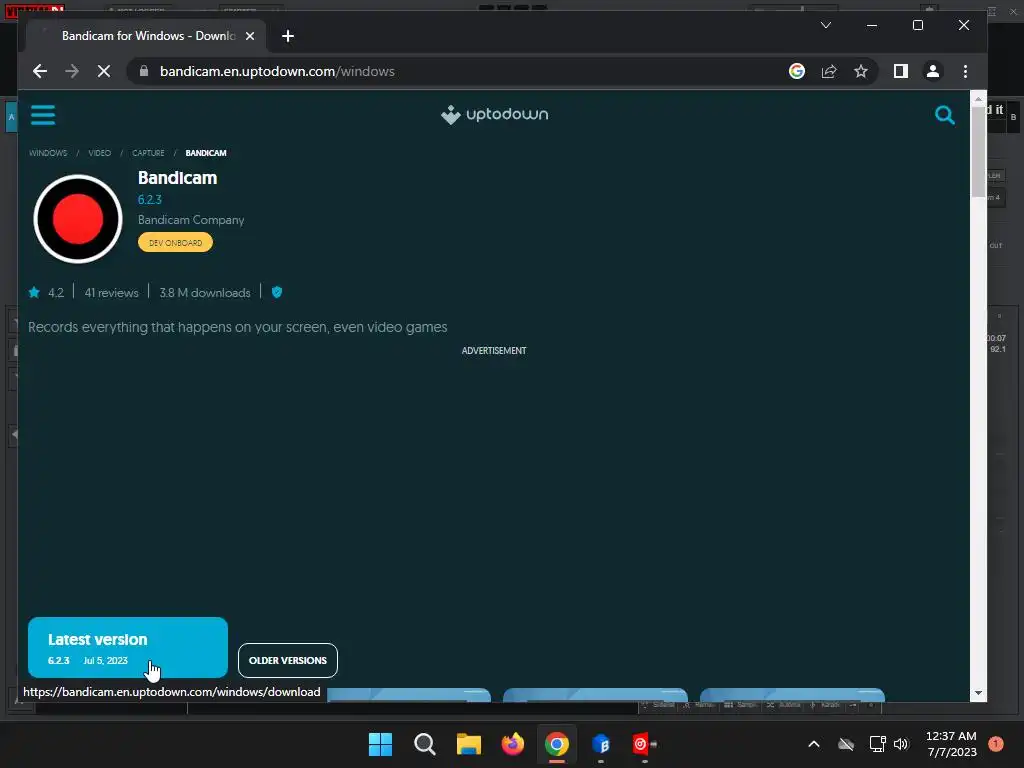Click the BANDICAM breadcrumb
This screenshot has width=1024, height=768.
[206, 153]
